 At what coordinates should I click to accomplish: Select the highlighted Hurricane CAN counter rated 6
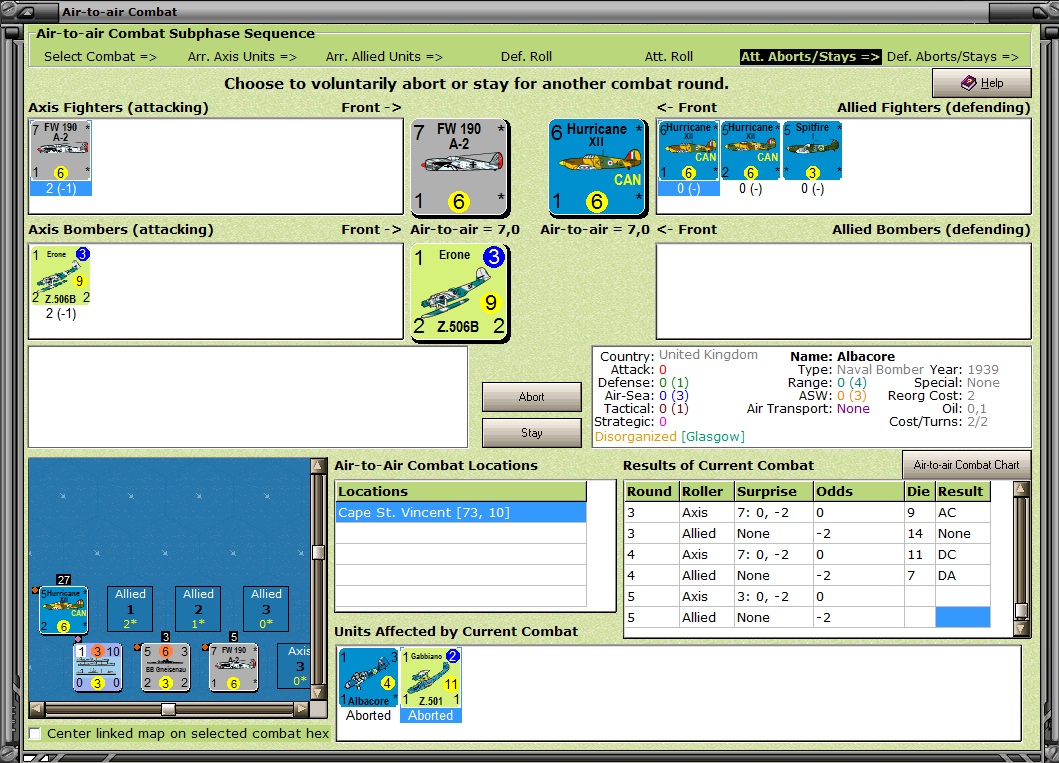688,151
